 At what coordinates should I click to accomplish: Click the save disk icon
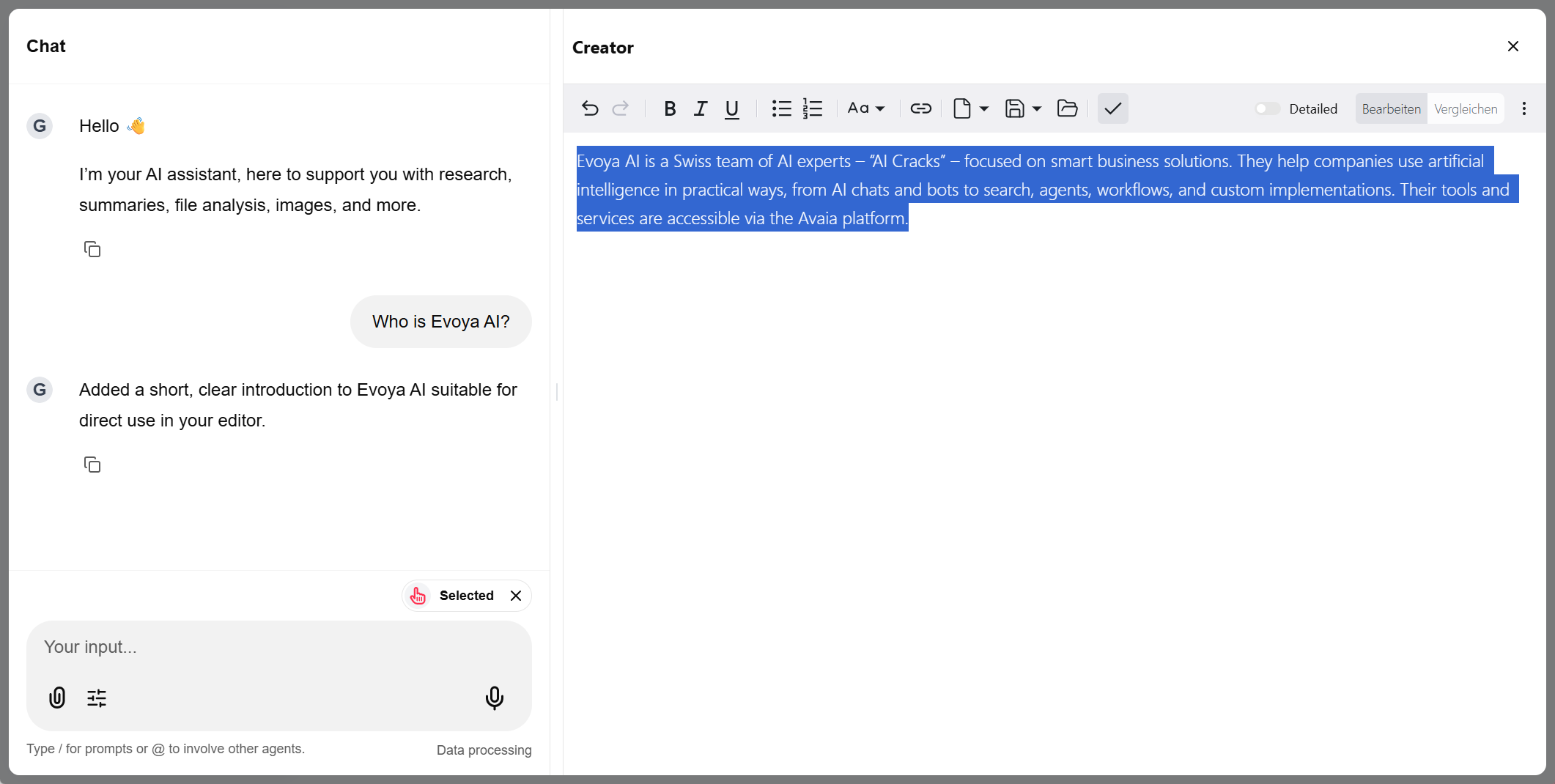tap(1015, 108)
